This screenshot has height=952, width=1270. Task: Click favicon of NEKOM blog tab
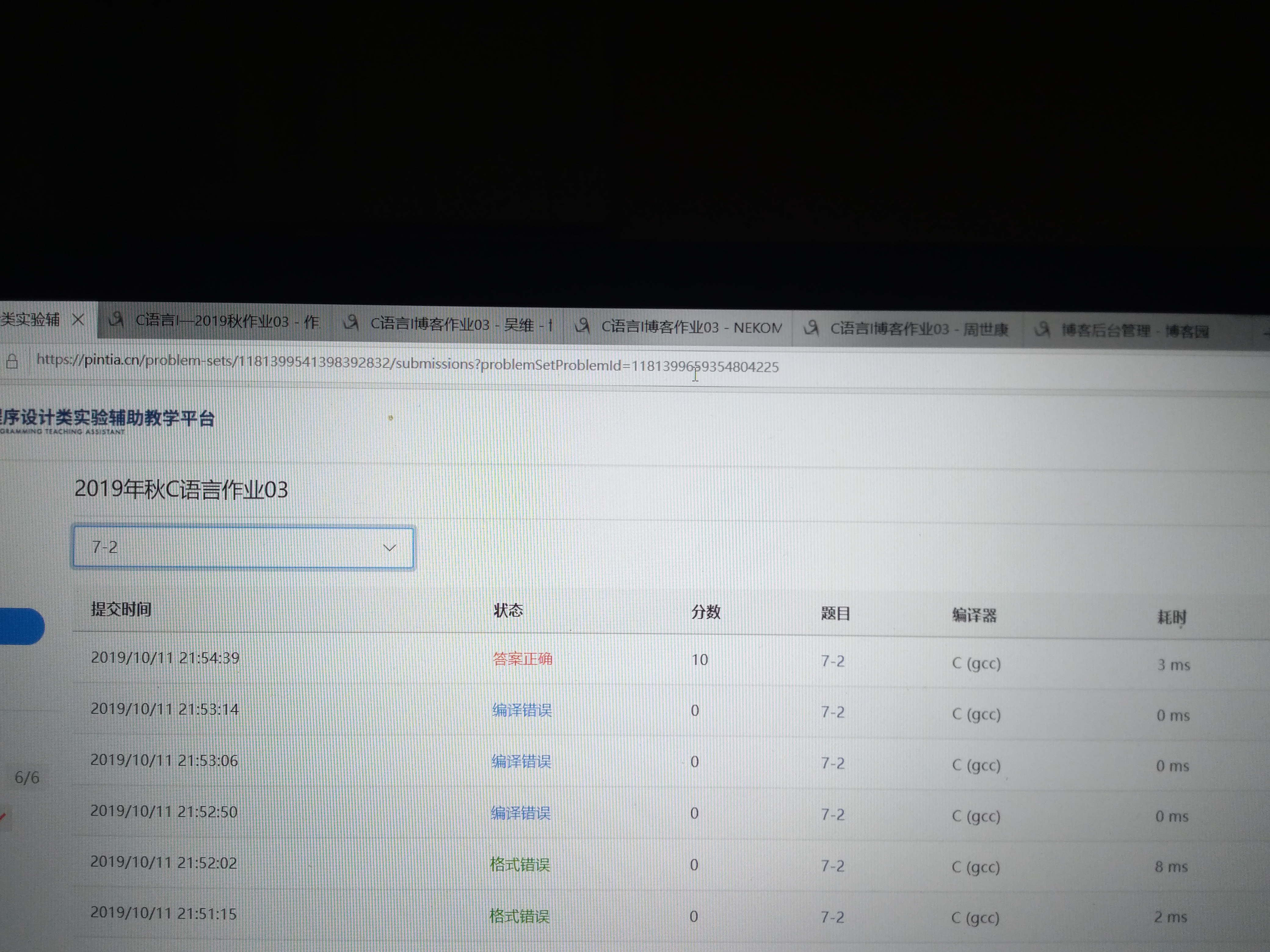click(582, 326)
